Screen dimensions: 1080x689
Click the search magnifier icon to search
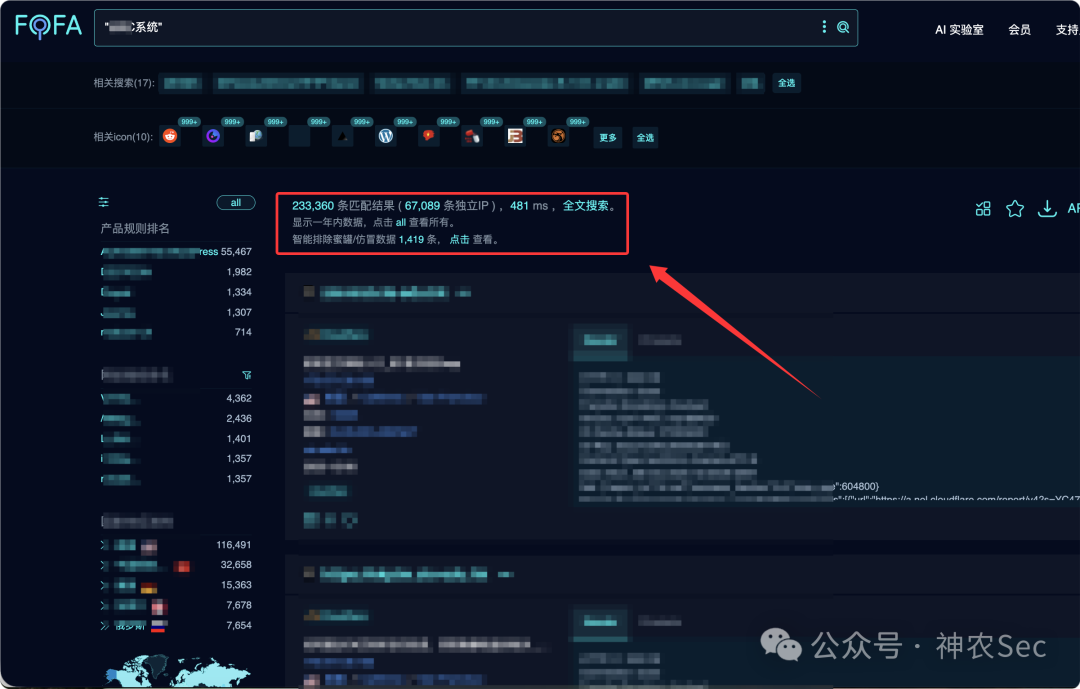click(843, 27)
